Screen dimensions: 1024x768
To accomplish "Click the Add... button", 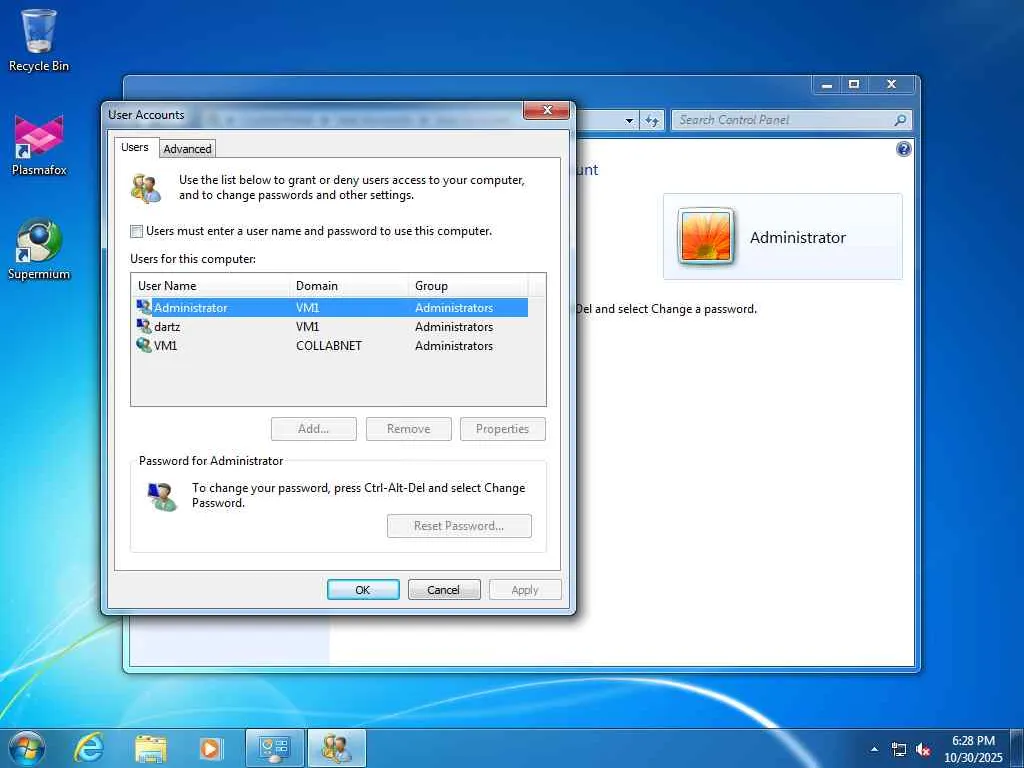I will coord(313,429).
